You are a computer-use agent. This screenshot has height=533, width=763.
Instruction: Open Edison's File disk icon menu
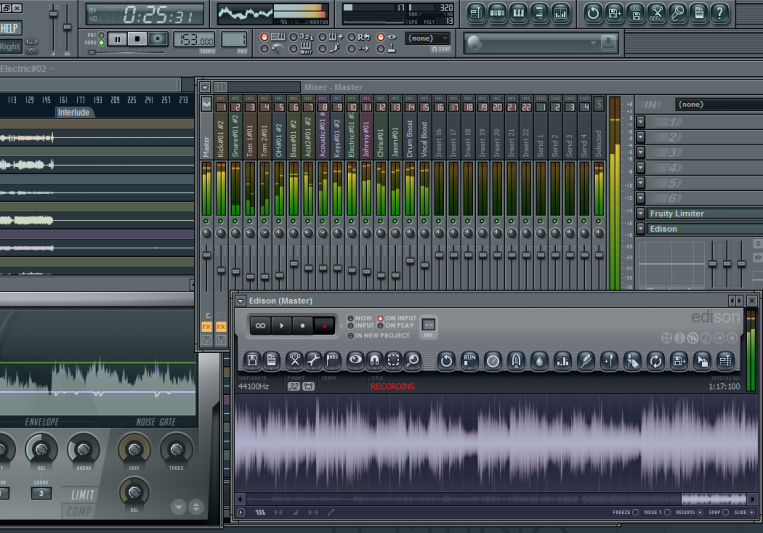coord(252,361)
